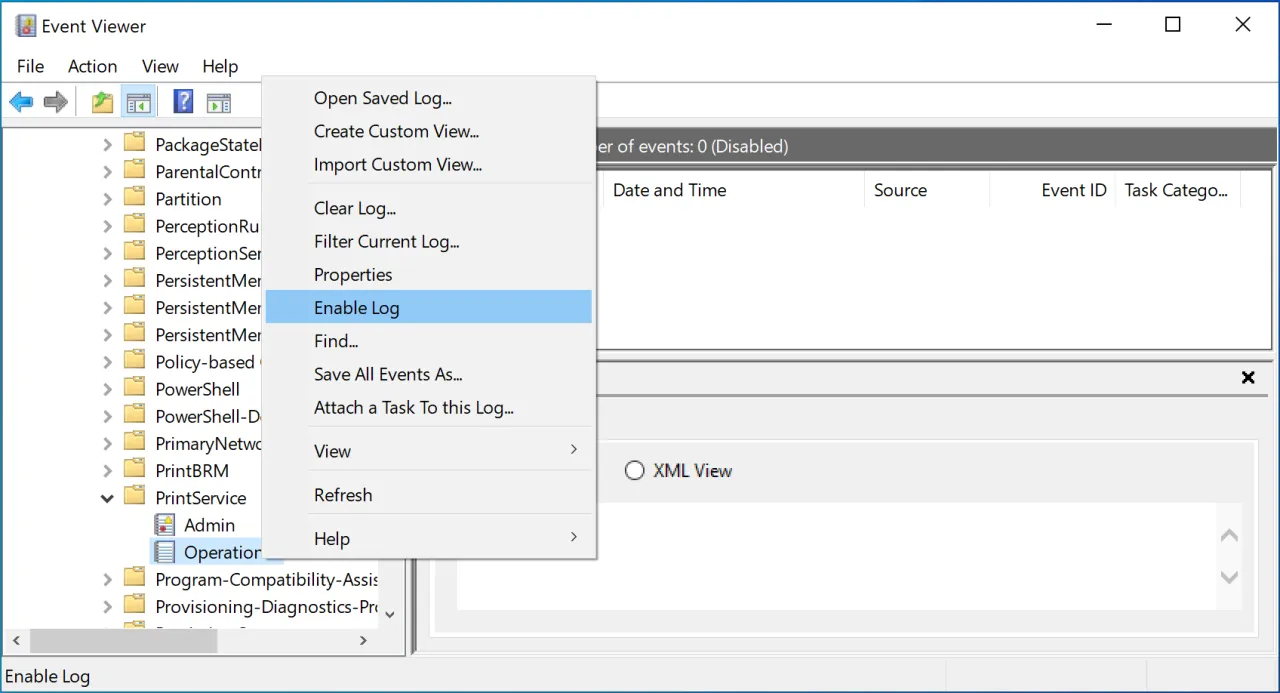Select Filter Current Log... menu entry
This screenshot has width=1280, height=693.
click(386, 241)
